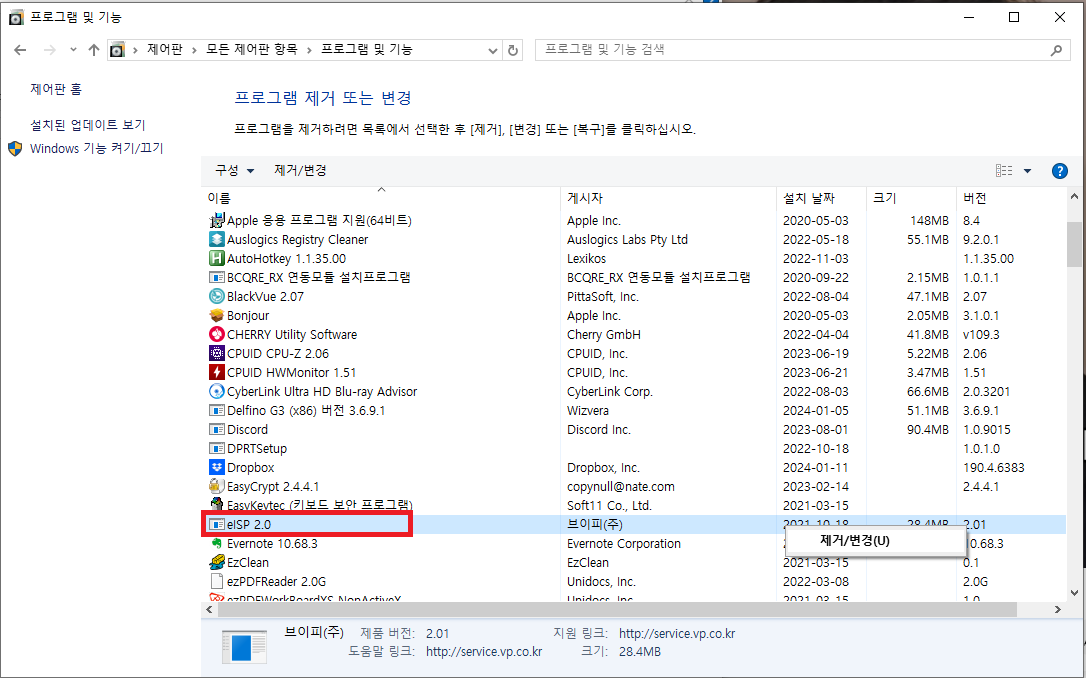Image resolution: width=1086 pixels, height=678 pixels.
Task: Expand the view options dropdown arrow
Action: pyautogui.click(x=1027, y=171)
